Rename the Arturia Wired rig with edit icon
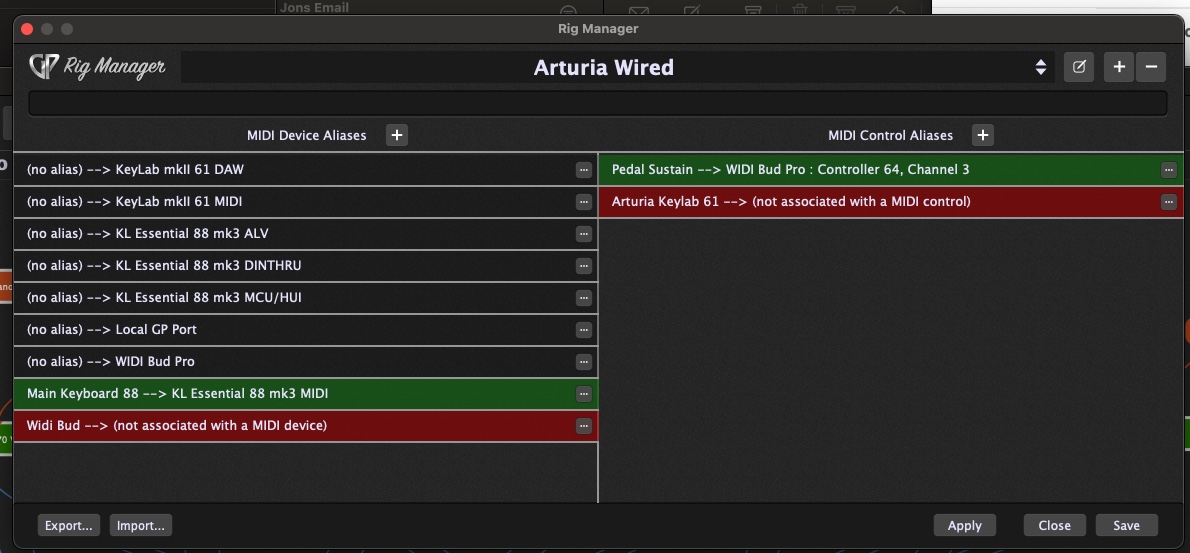This screenshot has height=553, width=1190. [1078, 67]
